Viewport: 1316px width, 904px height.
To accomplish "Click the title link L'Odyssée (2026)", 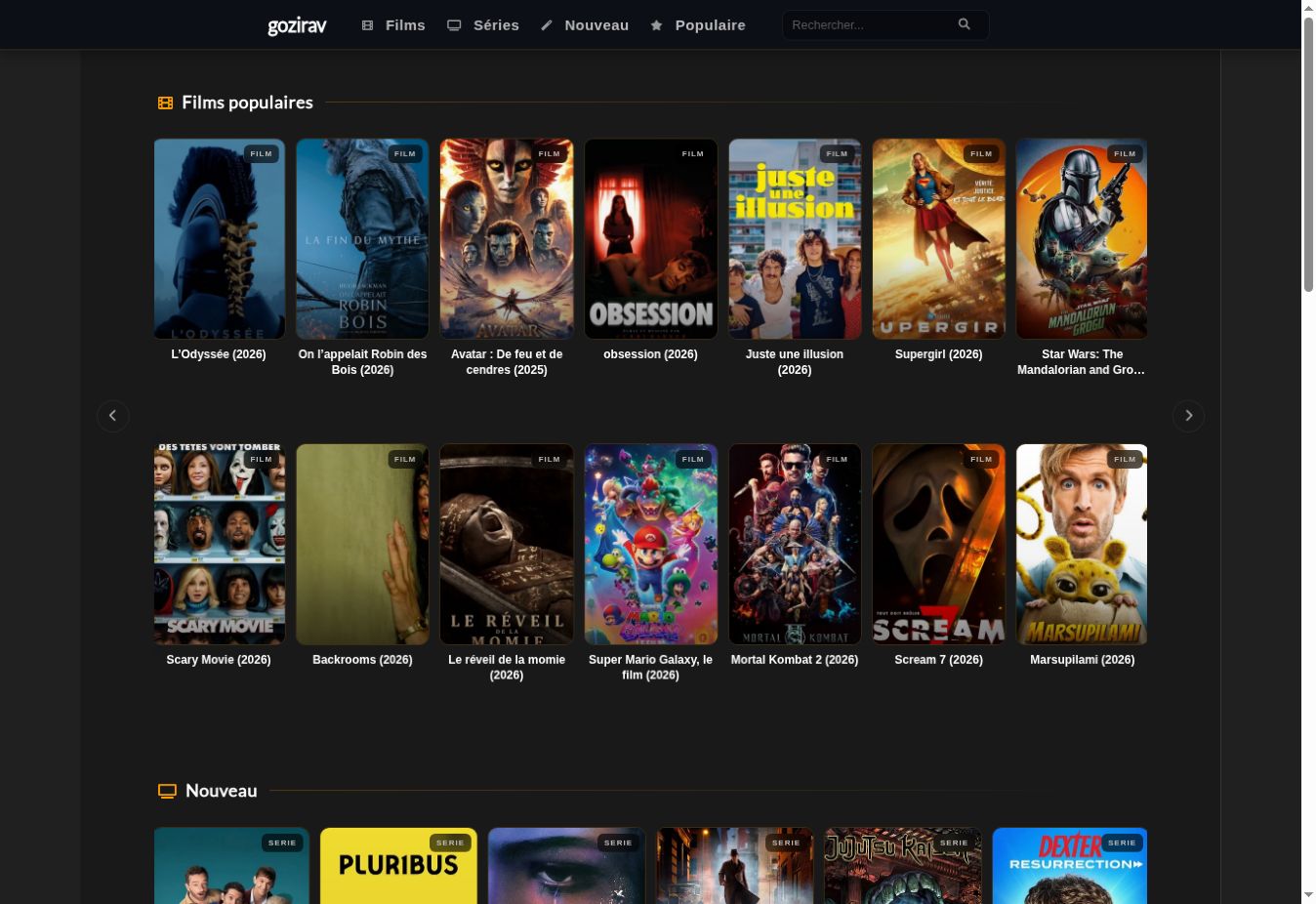I will coord(219,354).
